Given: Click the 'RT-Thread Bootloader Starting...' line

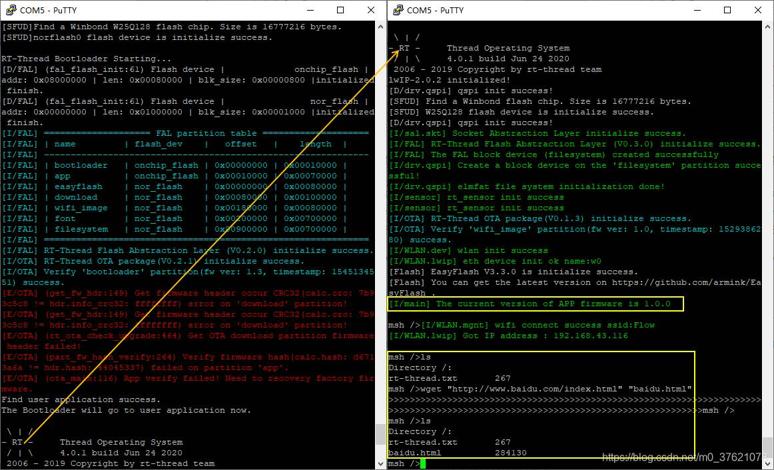Looking at the screenshot, I should coord(86,59).
